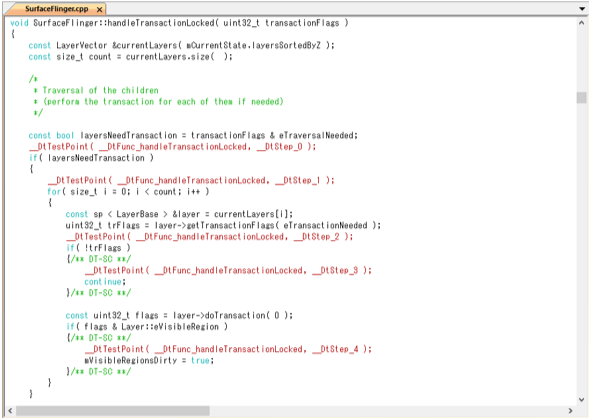Click the vertical scrollbar thumb
This screenshot has height=418, width=589.
(581, 98)
